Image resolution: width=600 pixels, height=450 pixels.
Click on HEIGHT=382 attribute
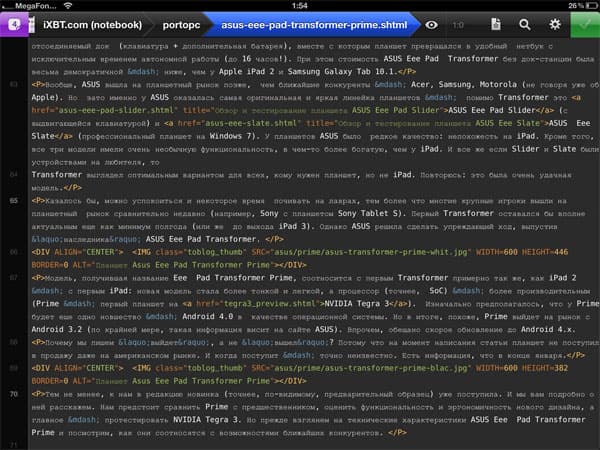[545, 368]
